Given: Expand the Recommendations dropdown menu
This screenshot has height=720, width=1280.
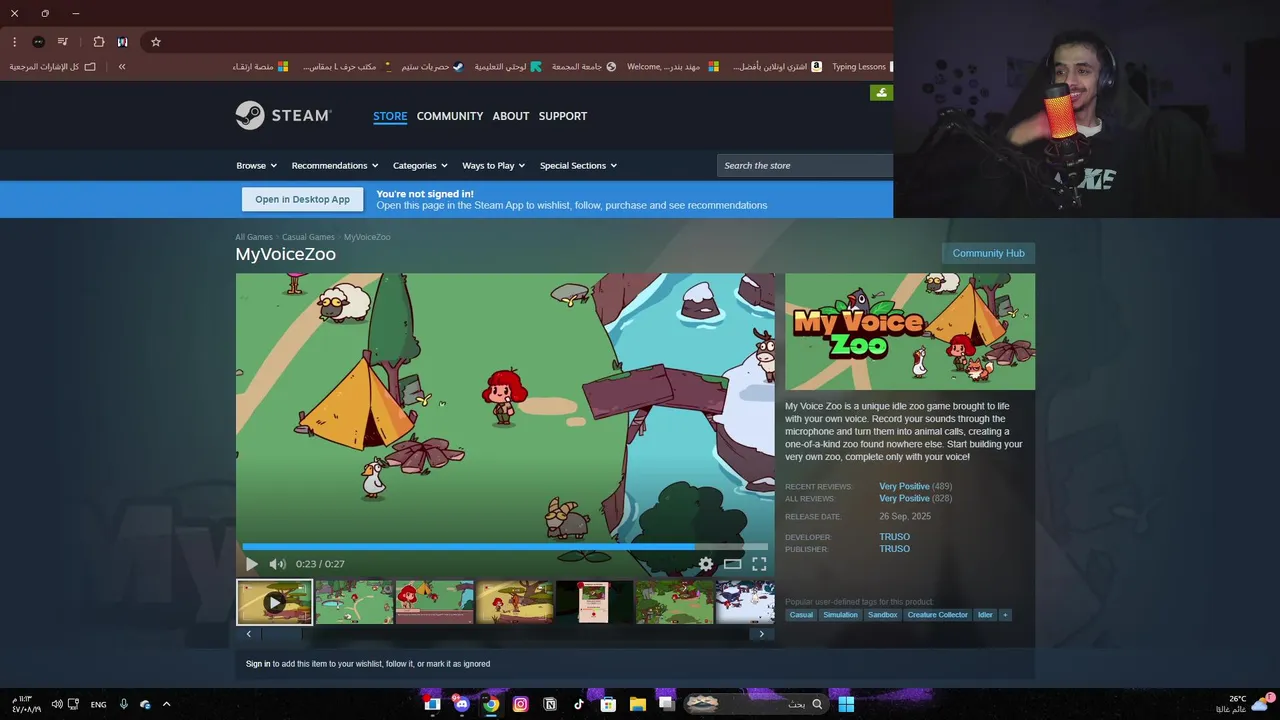Looking at the screenshot, I should tap(335, 166).
